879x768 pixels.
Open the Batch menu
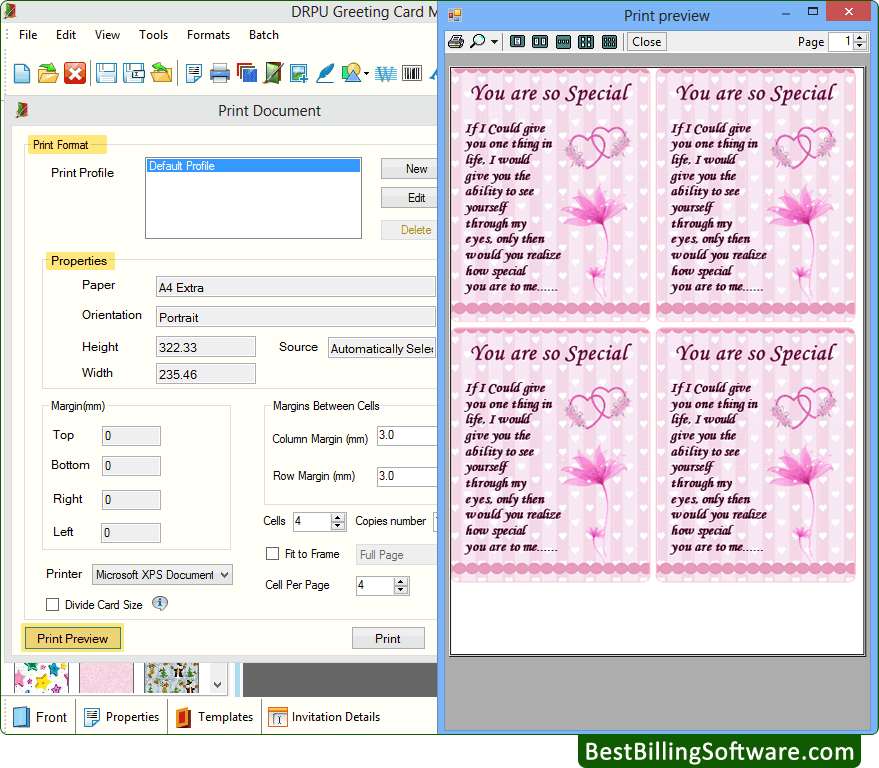pos(263,35)
